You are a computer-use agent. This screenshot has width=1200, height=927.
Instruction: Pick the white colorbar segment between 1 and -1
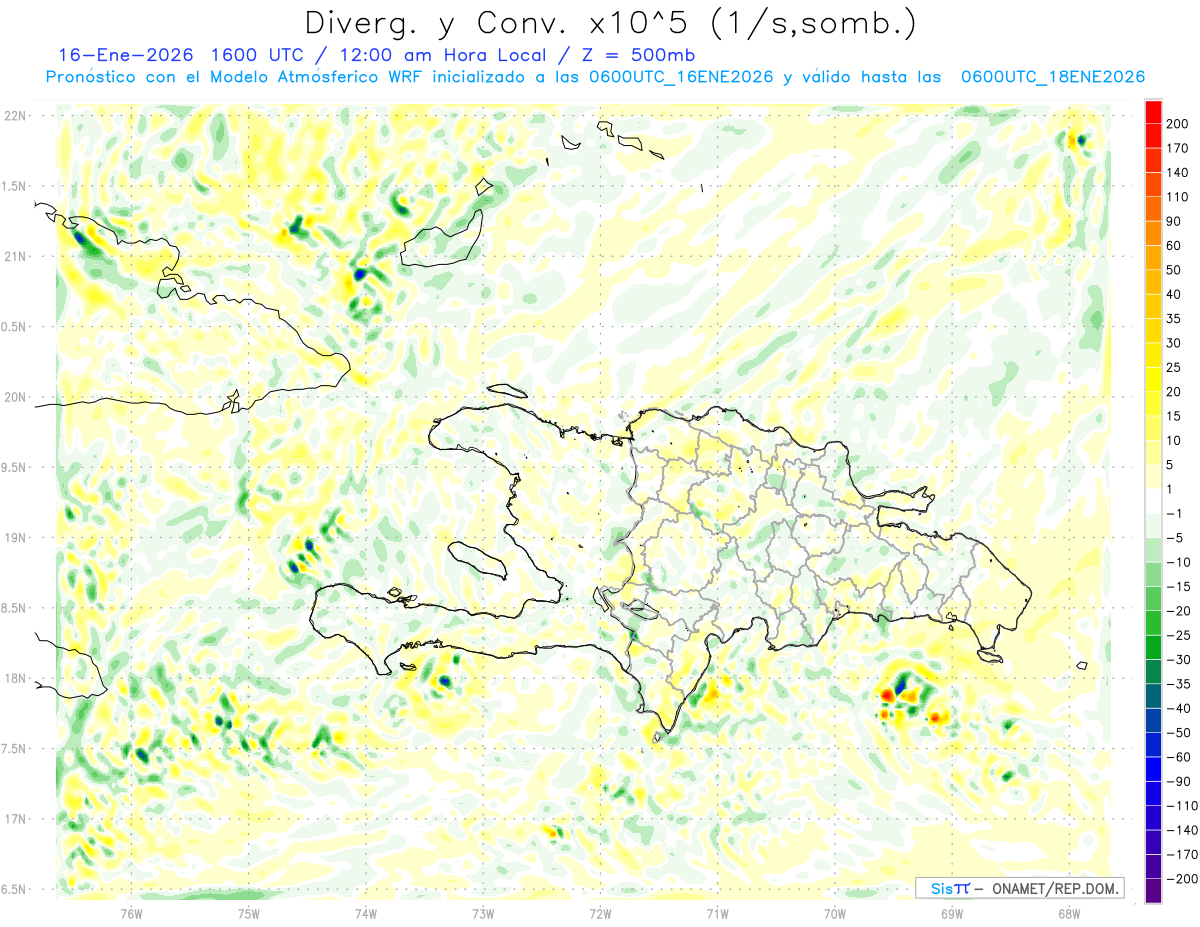click(1153, 501)
